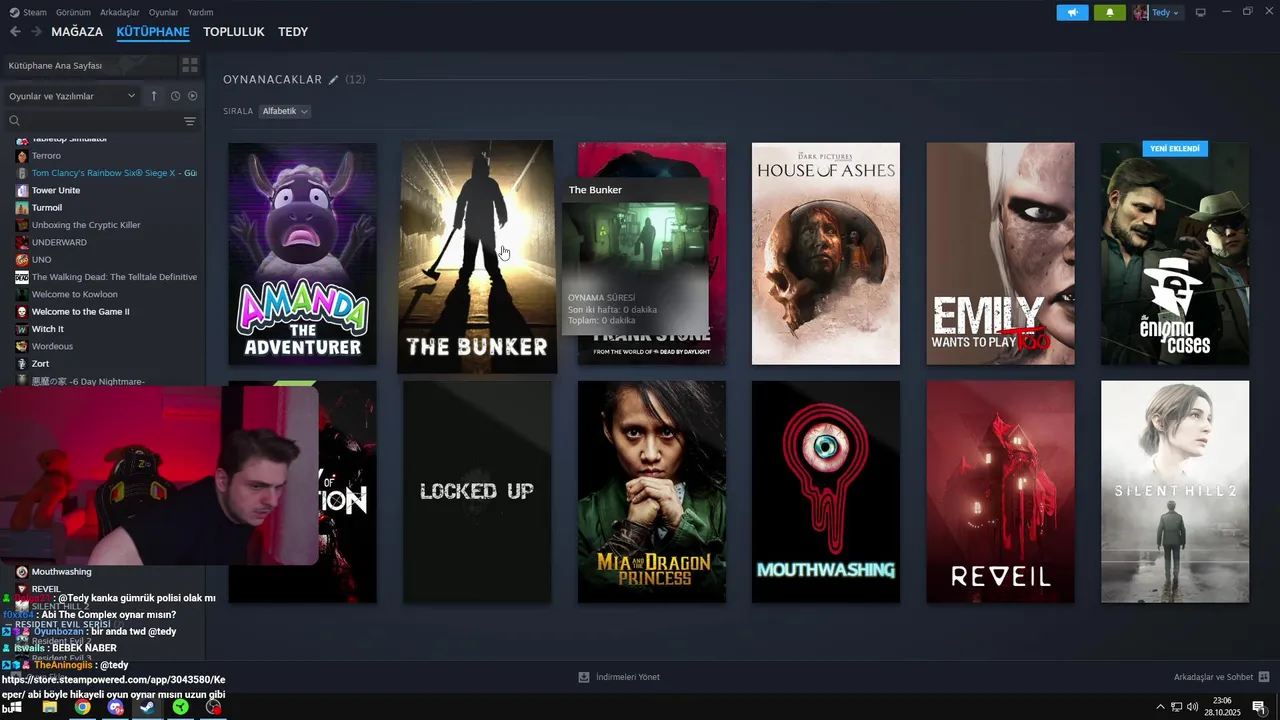The image size is (1280, 720).
Task: Switch library home to grid view icon
Action: 189,65
